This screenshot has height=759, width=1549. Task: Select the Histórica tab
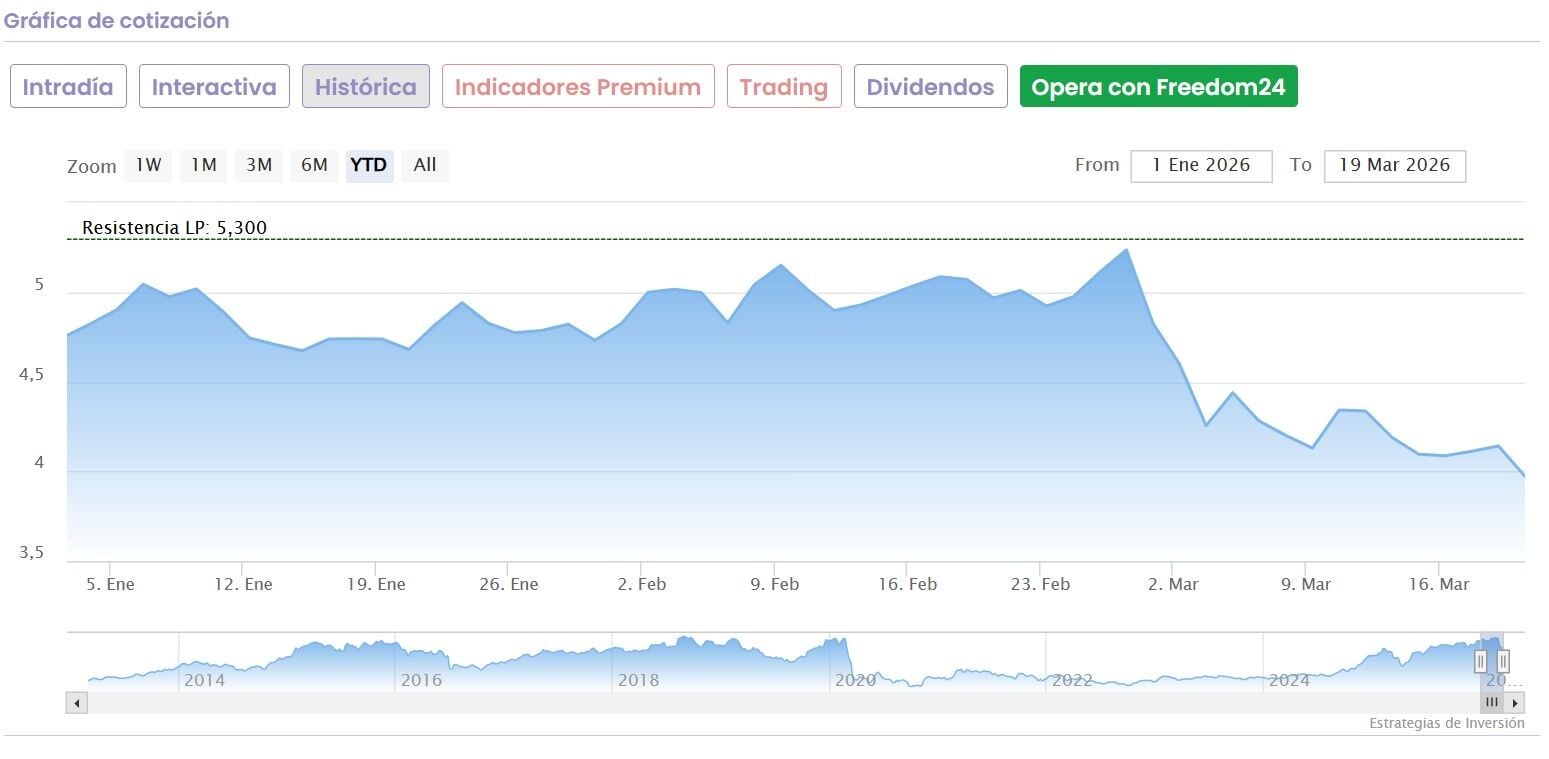(x=366, y=87)
